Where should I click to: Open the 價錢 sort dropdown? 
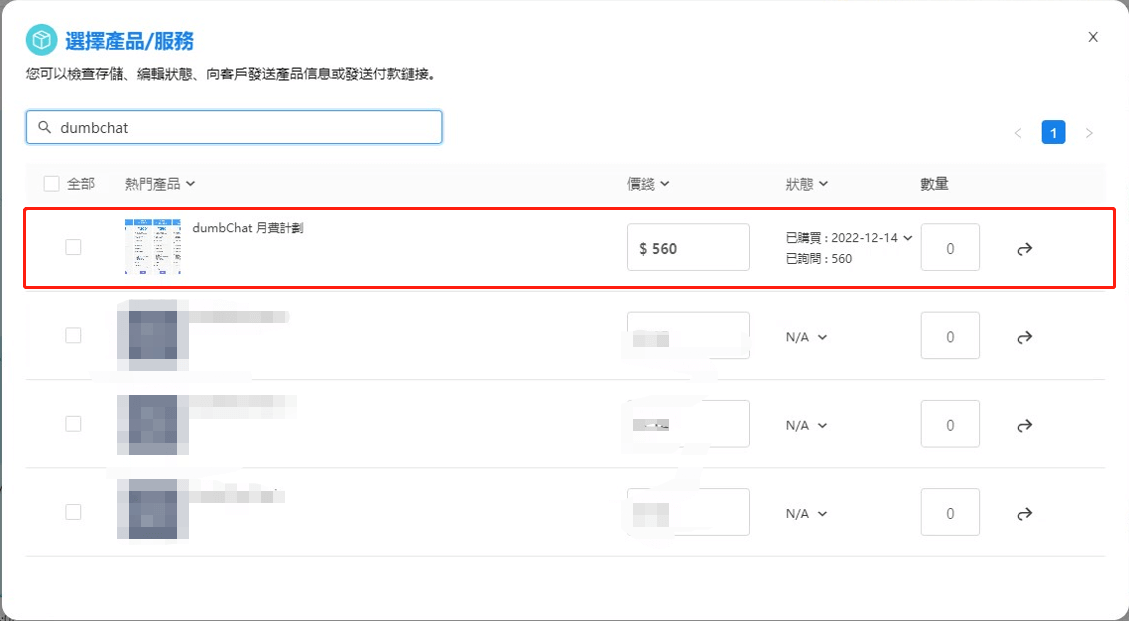click(648, 184)
